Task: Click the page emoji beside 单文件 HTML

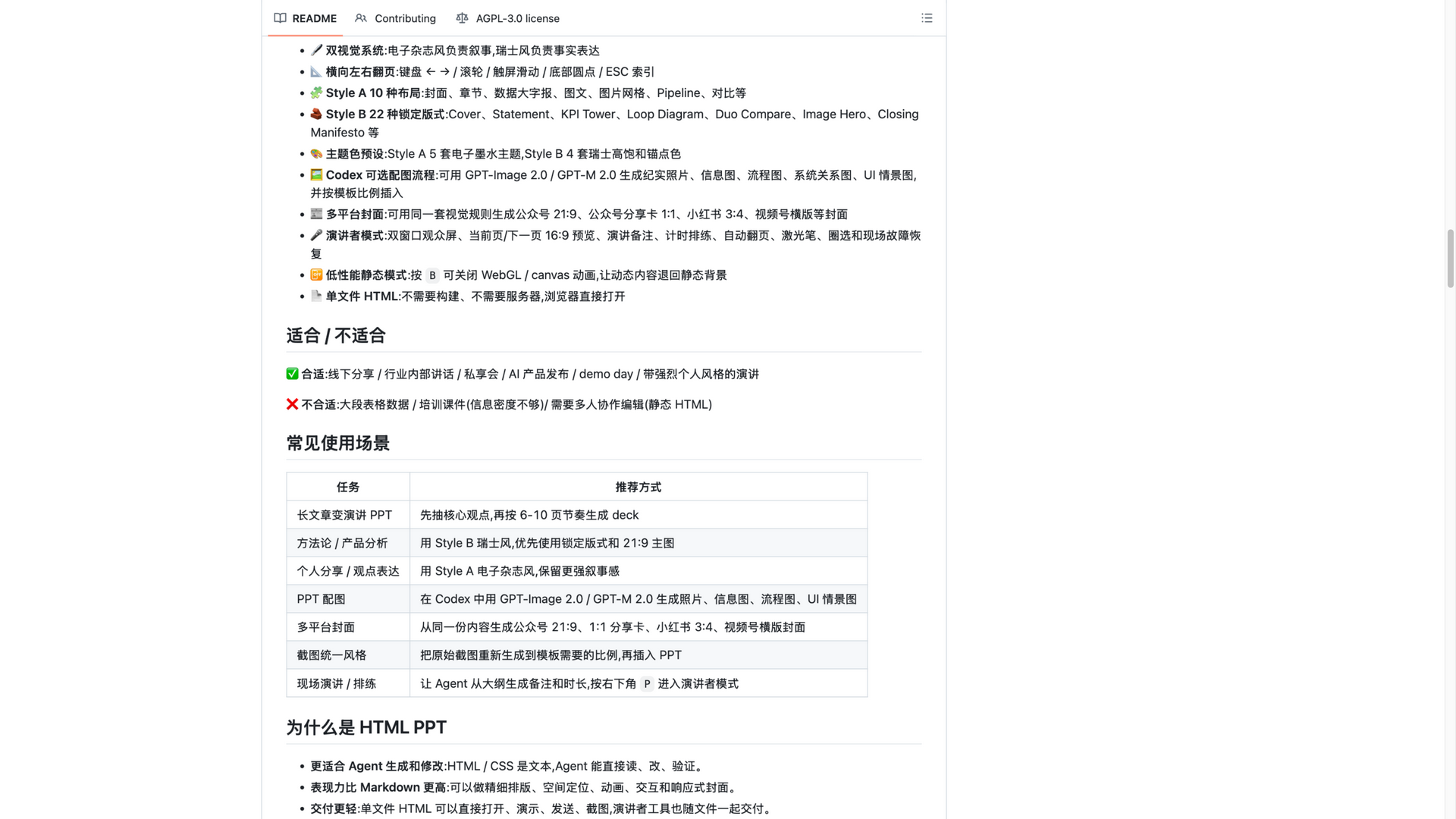Action: (316, 296)
